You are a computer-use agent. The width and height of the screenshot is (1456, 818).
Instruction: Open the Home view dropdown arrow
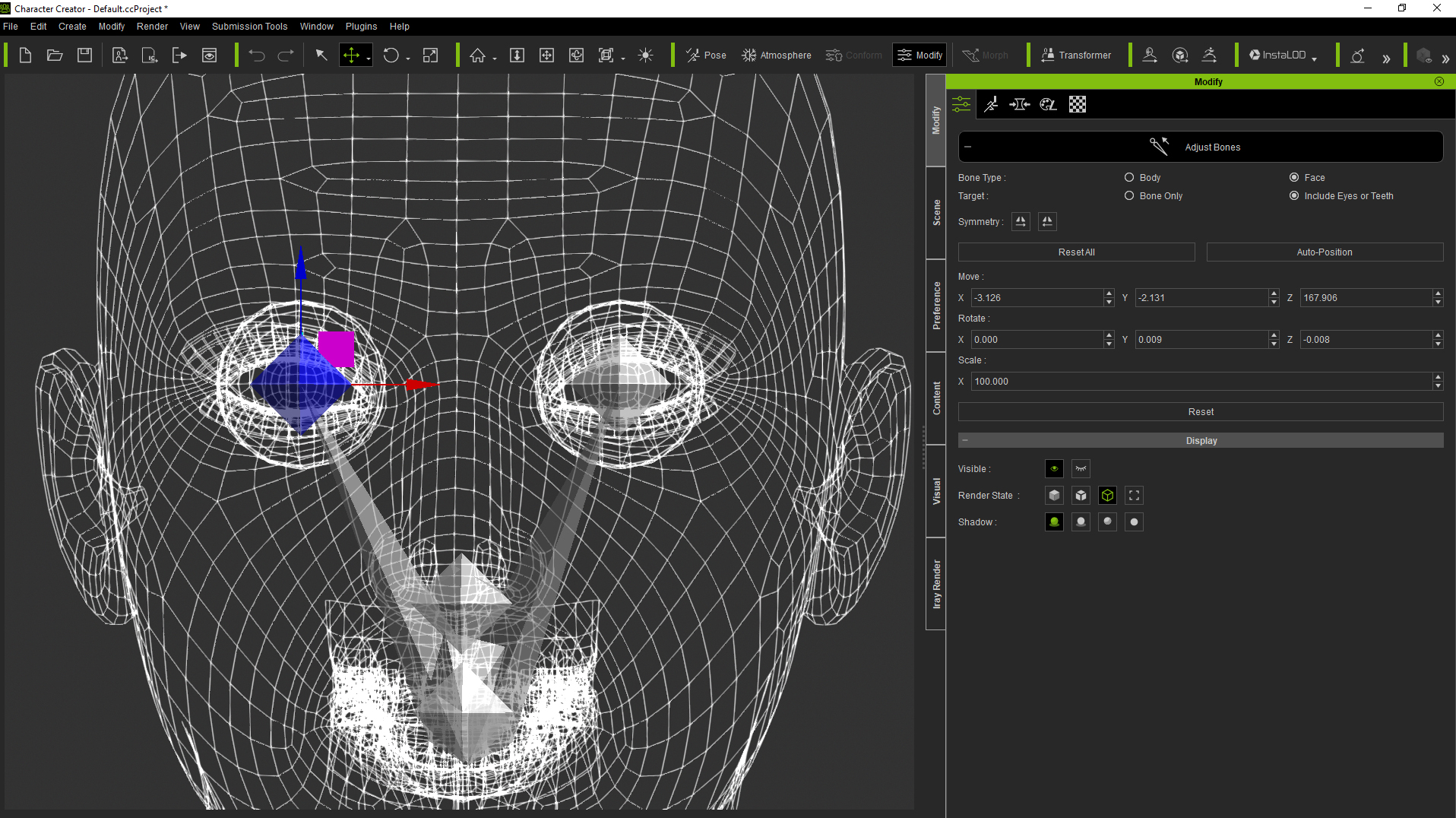point(495,59)
